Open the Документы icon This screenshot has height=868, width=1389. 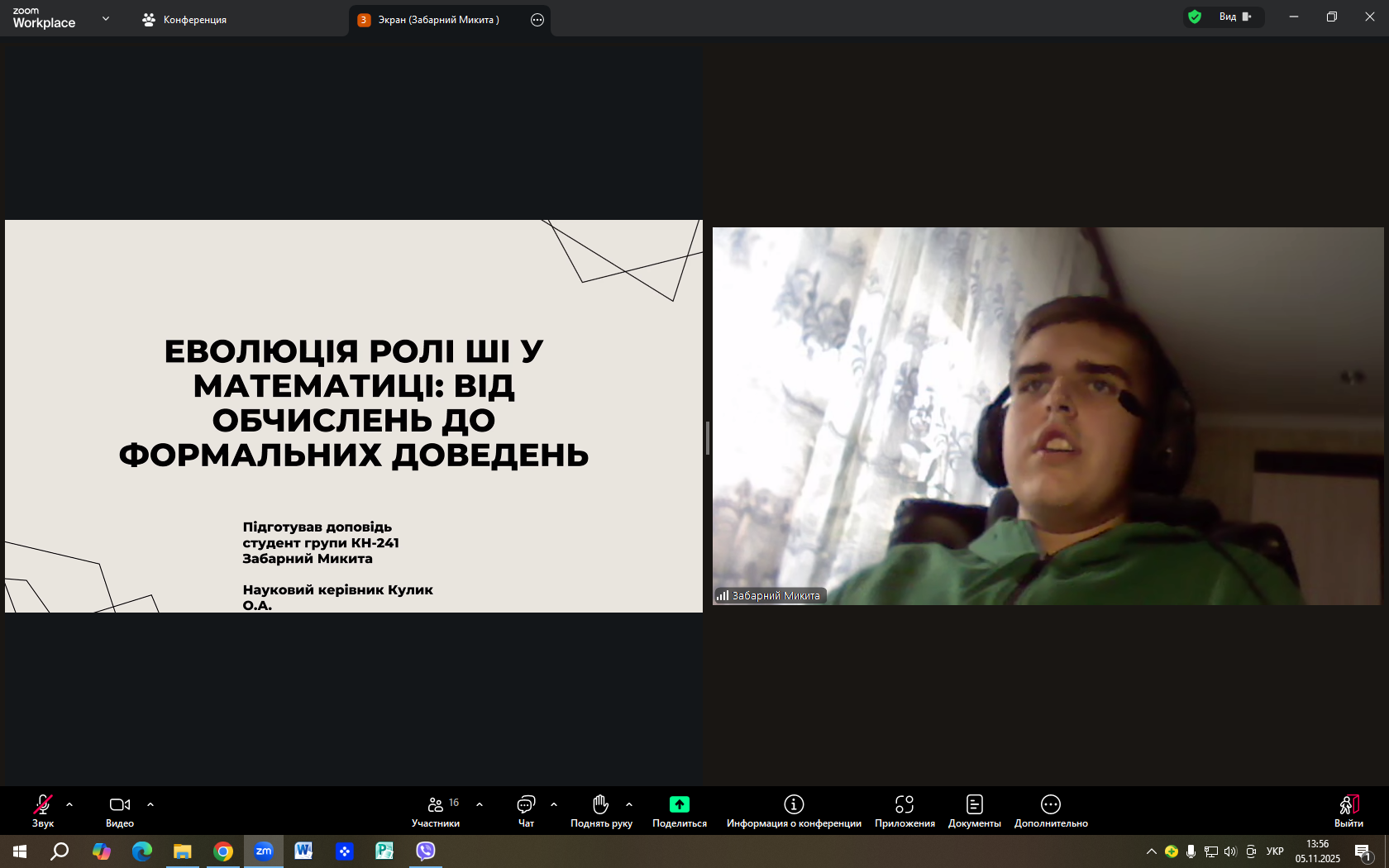pos(974,804)
